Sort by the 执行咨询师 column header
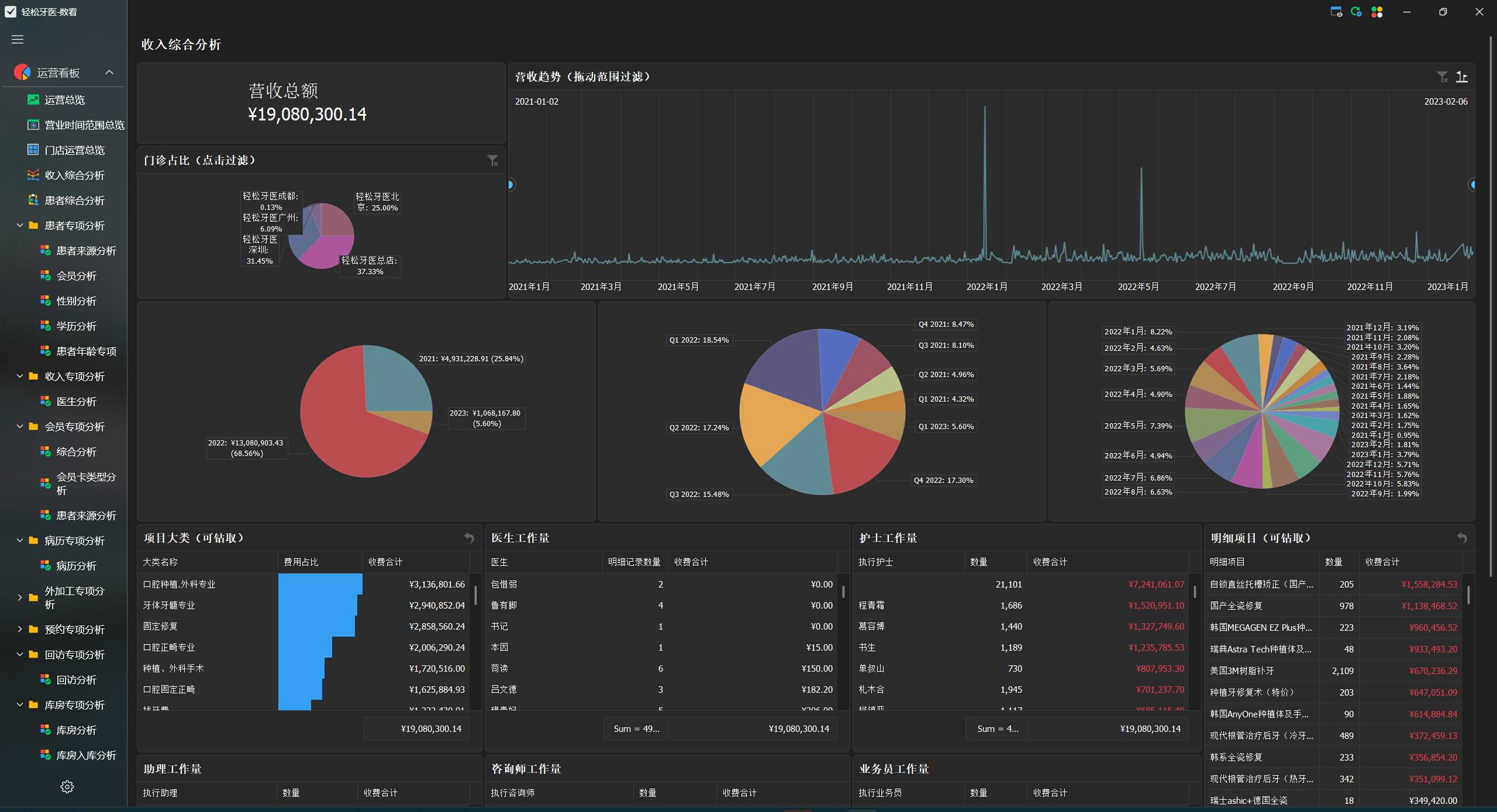This screenshot has width=1497, height=812. pyautogui.click(x=560, y=793)
